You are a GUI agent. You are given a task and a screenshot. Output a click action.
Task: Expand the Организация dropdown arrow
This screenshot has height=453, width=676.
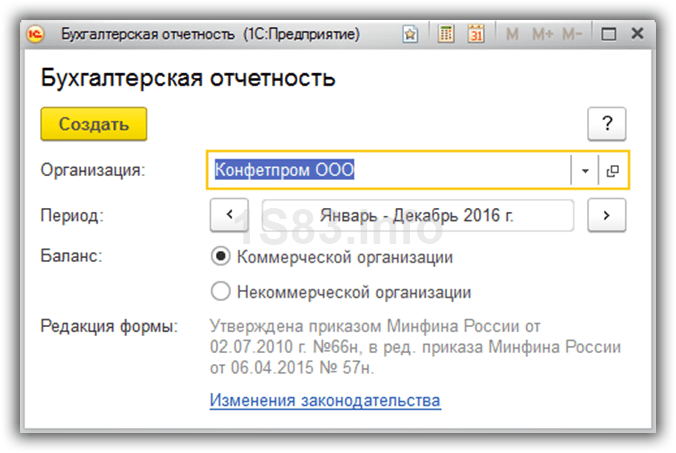pyautogui.click(x=585, y=171)
